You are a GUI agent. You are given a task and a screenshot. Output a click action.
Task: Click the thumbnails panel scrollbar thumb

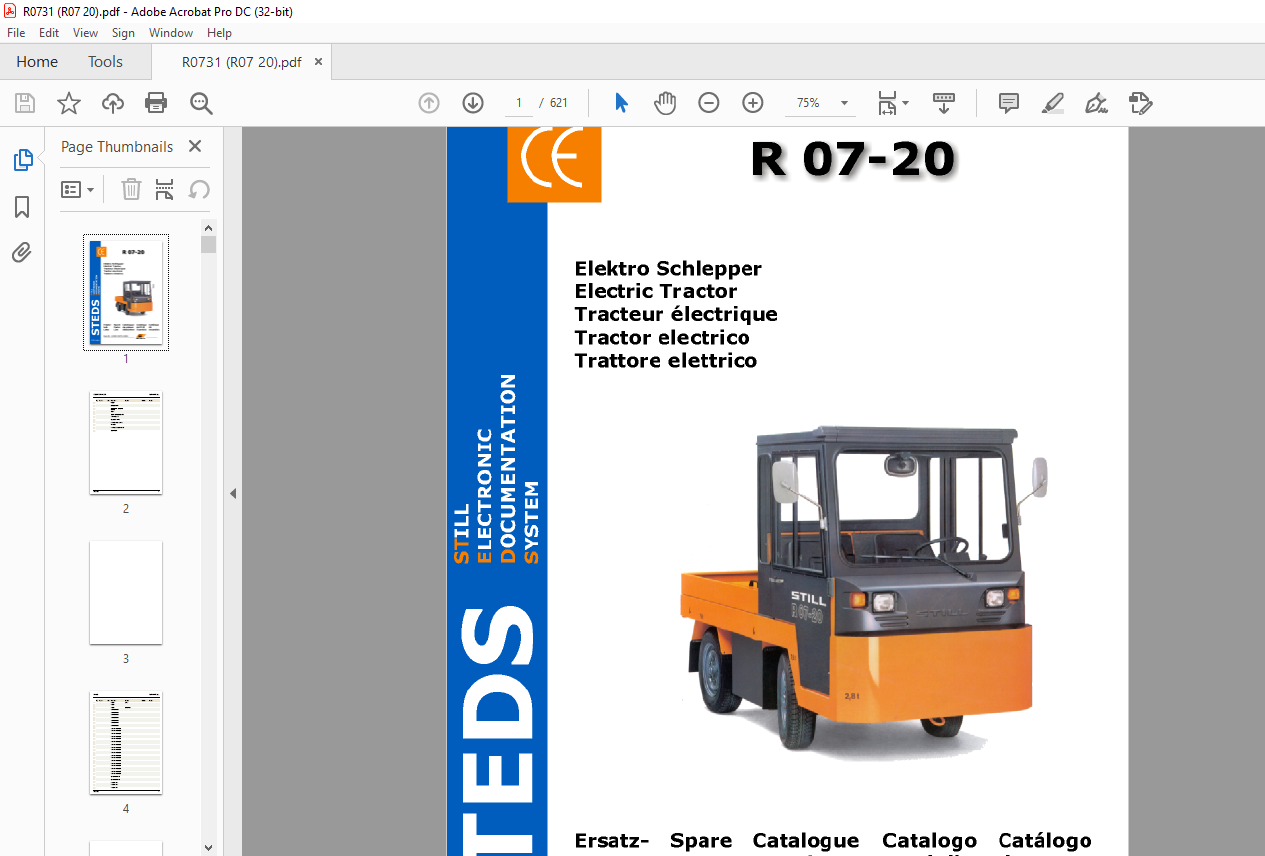pyautogui.click(x=208, y=244)
